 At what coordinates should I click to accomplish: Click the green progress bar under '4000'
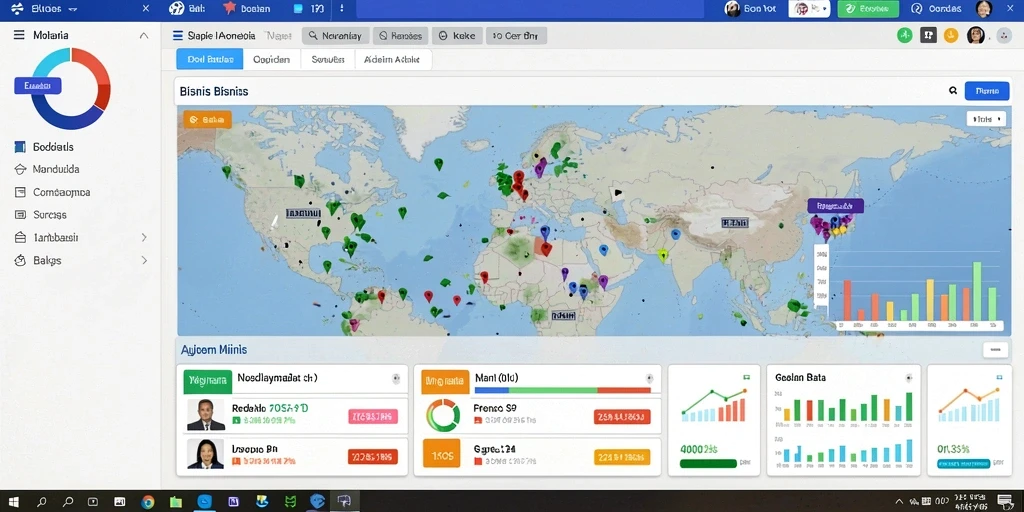(x=708, y=463)
